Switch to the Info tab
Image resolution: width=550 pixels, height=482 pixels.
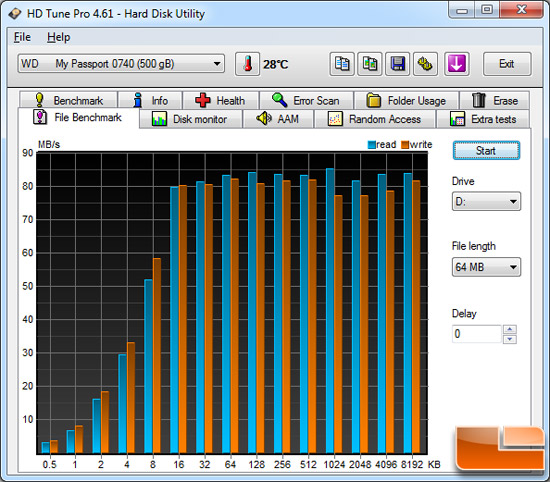click(x=150, y=100)
